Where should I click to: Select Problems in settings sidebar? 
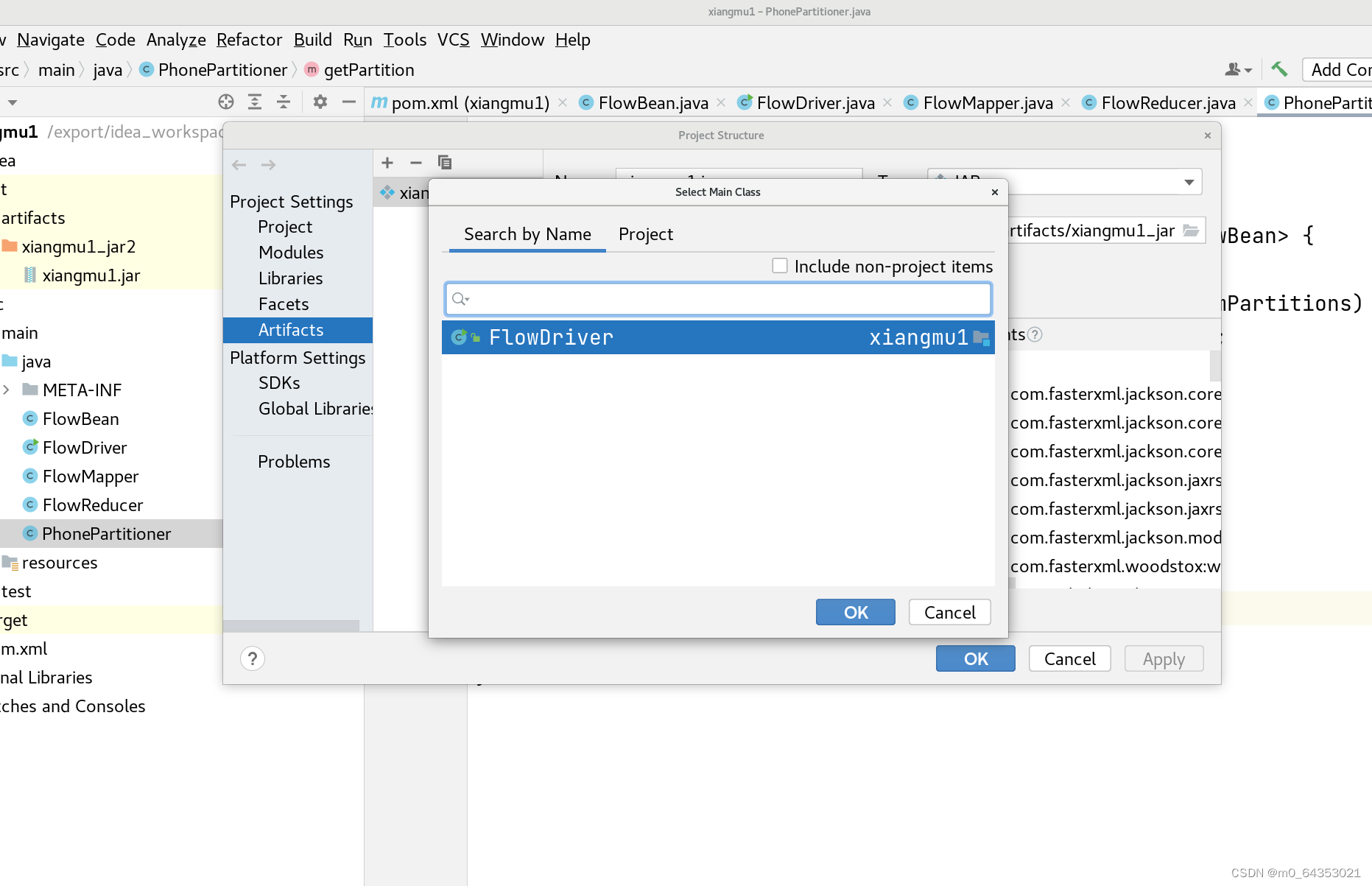click(x=294, y=462)
